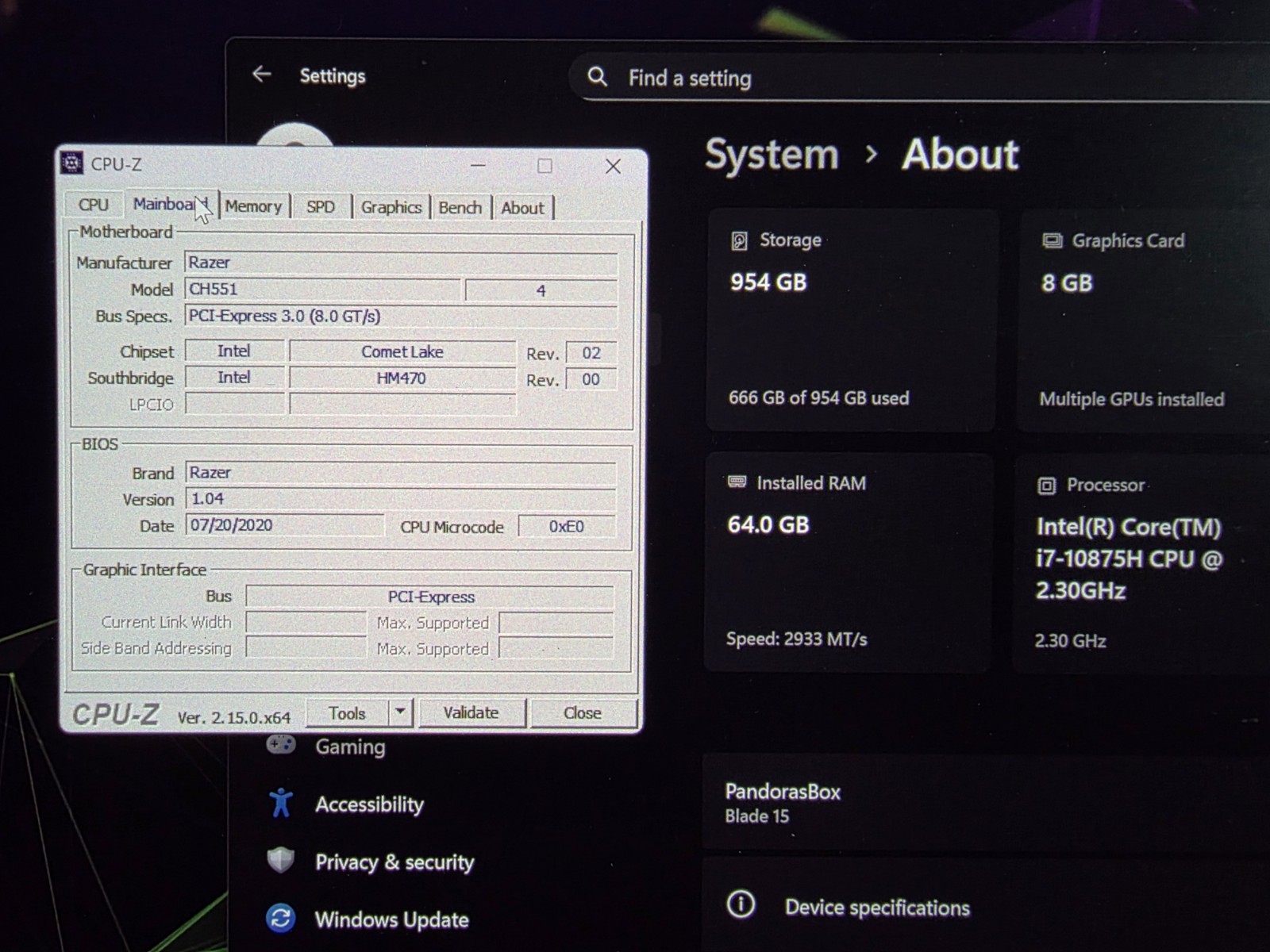Click the Speed: 2933 MT/s text

(x=796, y=639)
